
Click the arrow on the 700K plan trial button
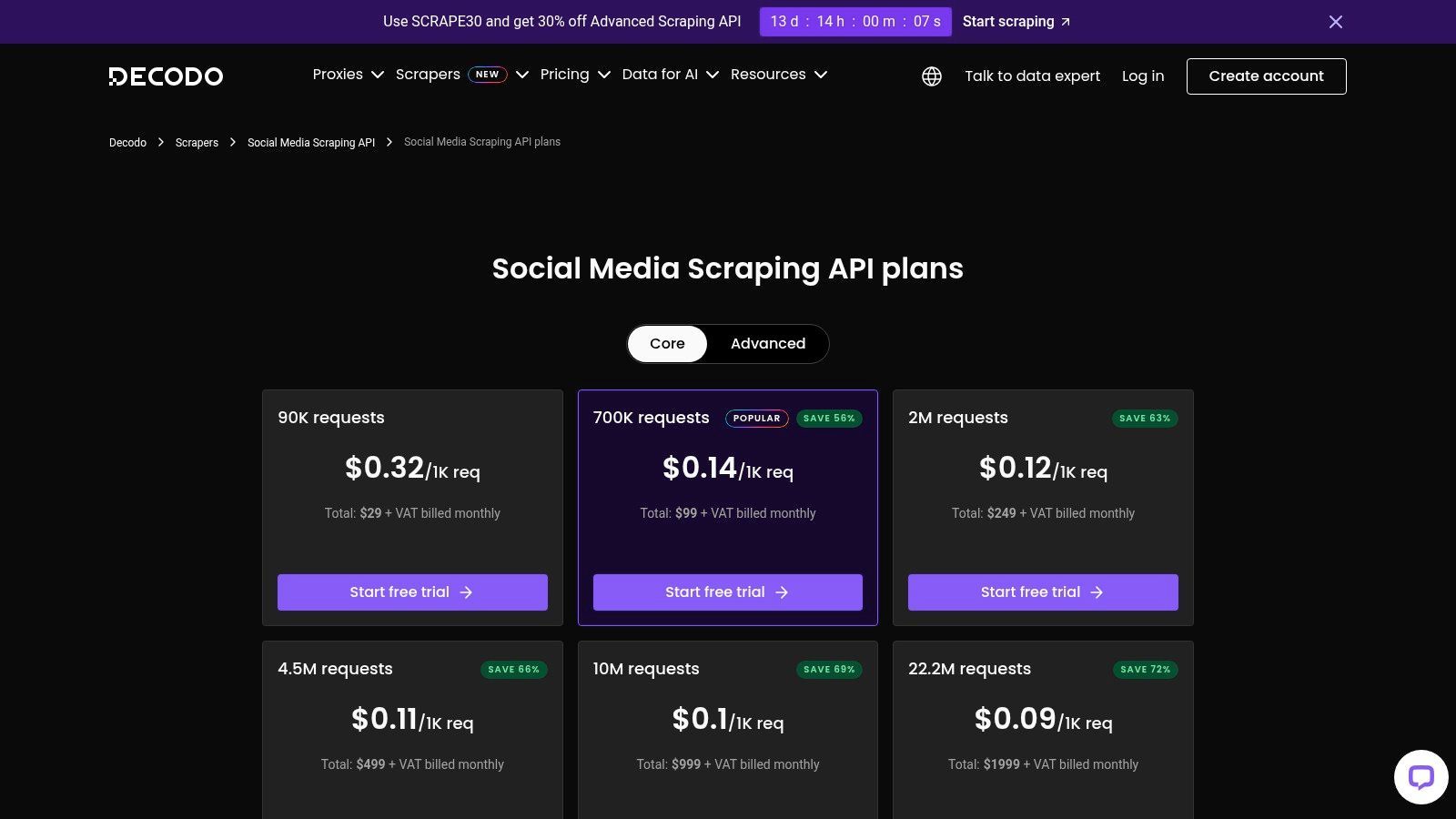pos(783,592)
